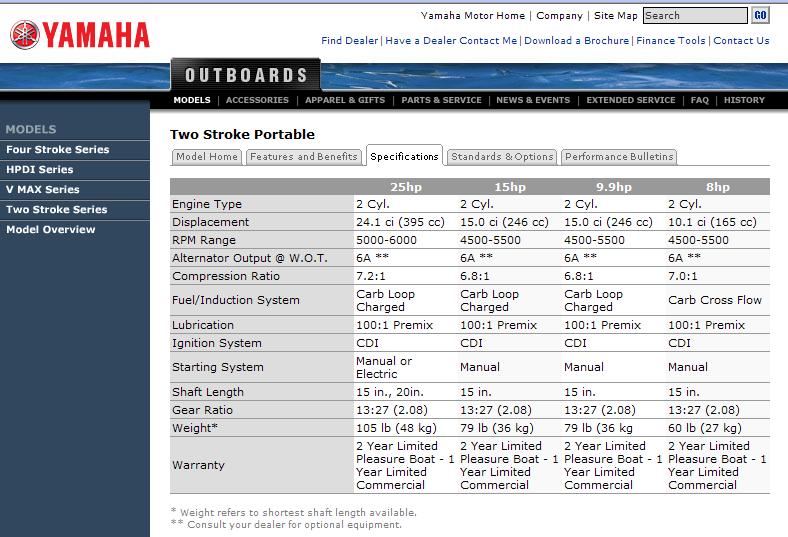
Task: Click Yamaha Motor Home link
Action: [473, 16]
